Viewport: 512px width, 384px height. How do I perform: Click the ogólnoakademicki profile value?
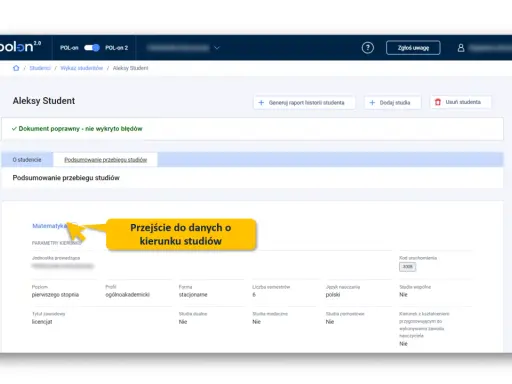(x=128, y=295)
